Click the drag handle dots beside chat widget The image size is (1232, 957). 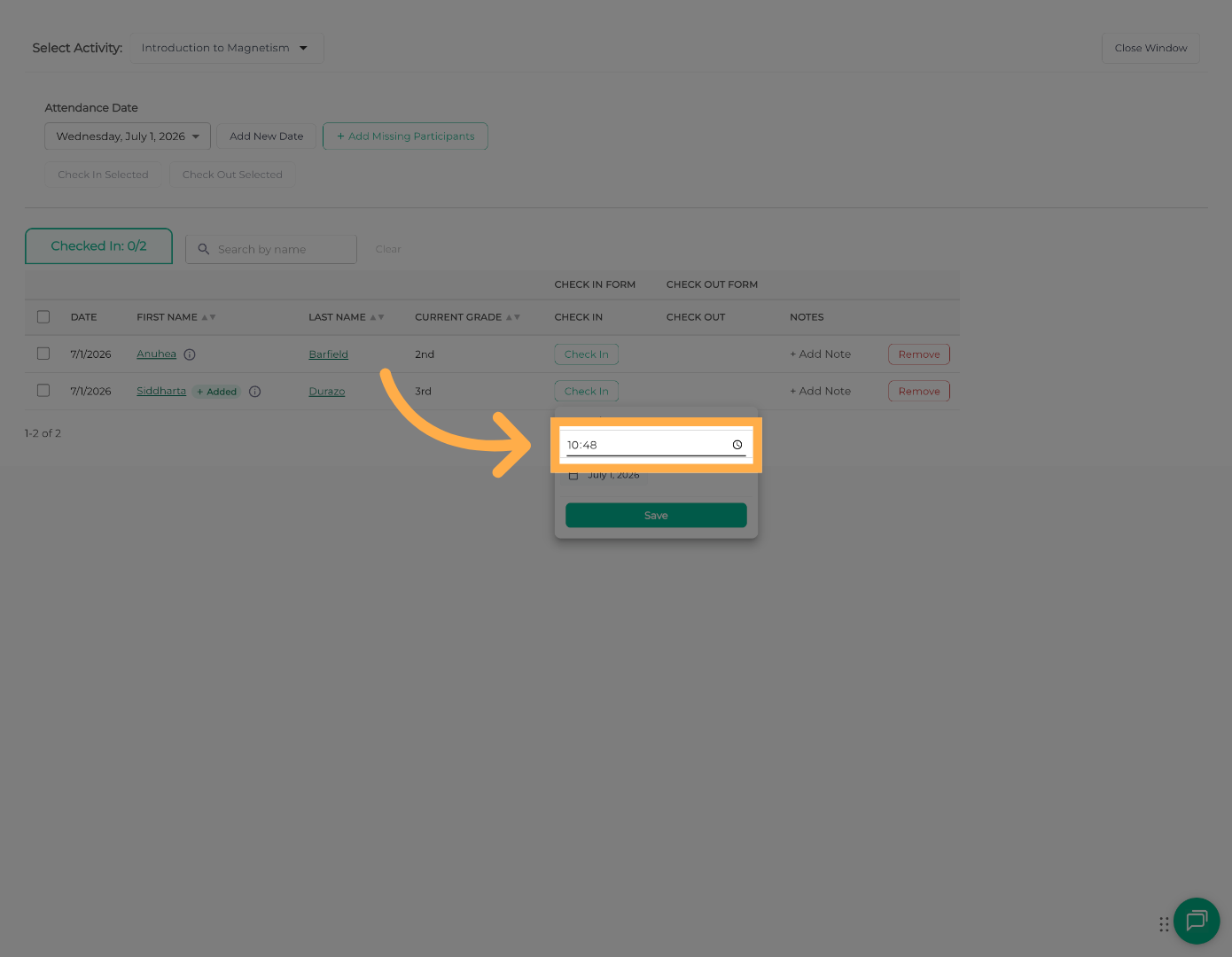[x=1164, y=924]
